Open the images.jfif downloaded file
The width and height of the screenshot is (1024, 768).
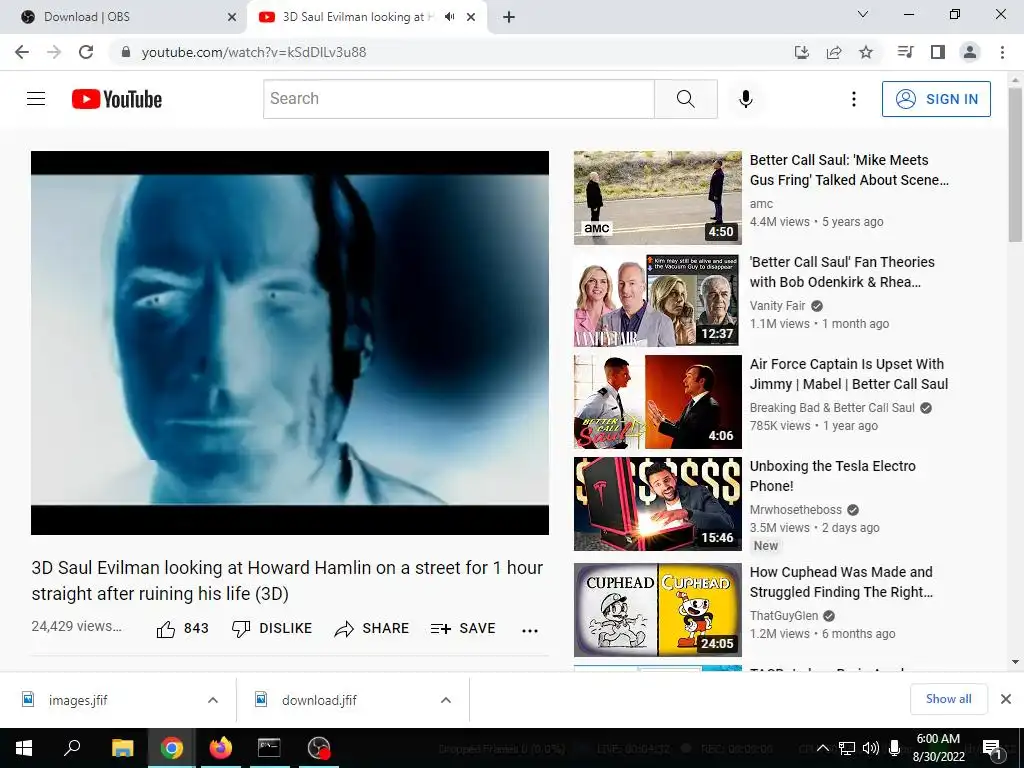coord(78,700)
